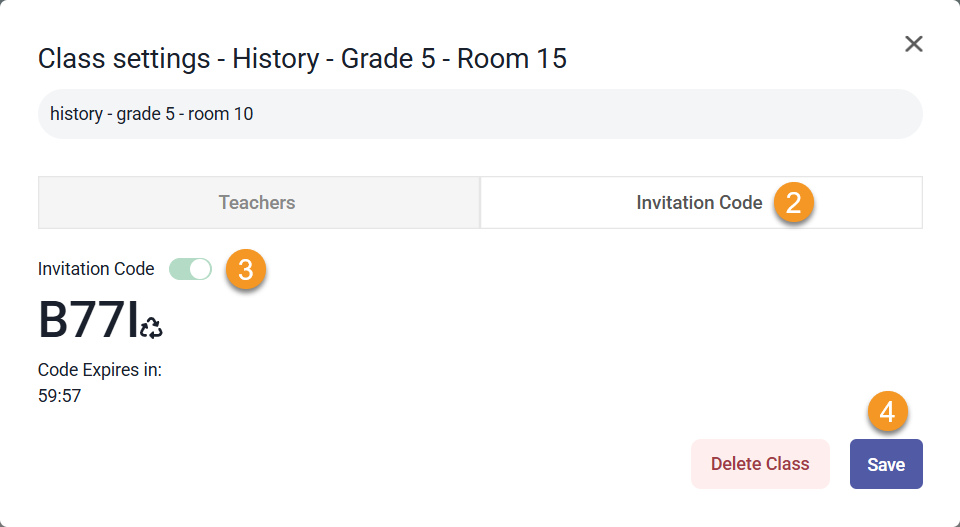
Task: Regenerate the invitation code with recycle icon
Action: point(151,327)
